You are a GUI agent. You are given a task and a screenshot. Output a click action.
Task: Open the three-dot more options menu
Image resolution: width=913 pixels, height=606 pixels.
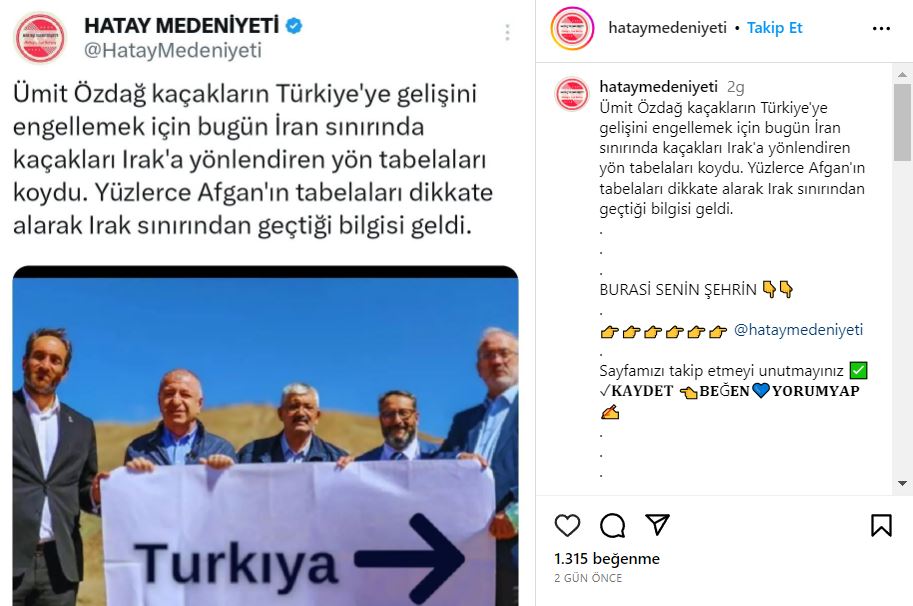pyautogui.click(x=881, y=29)
